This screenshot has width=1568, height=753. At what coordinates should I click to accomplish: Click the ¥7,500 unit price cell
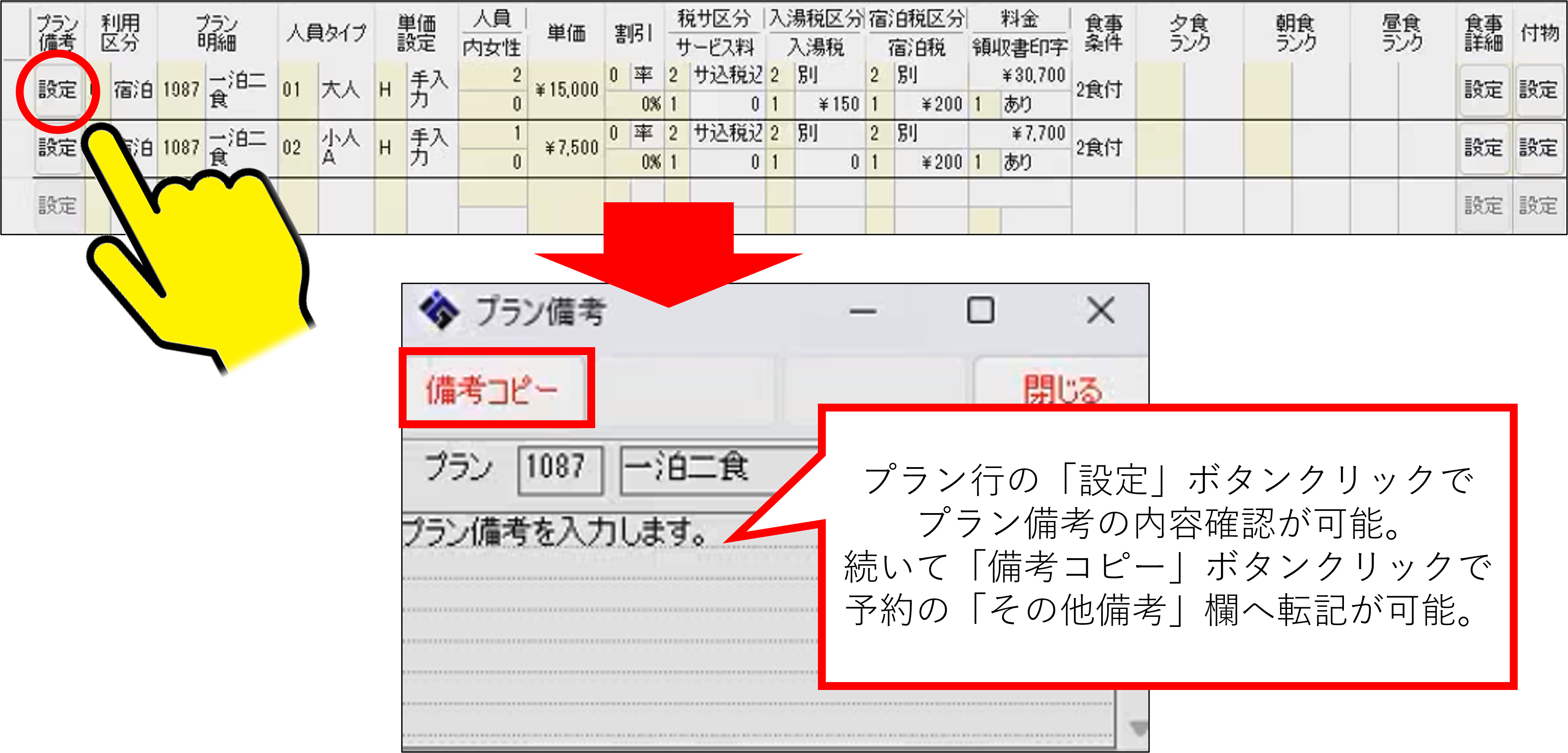coord(567,148)
